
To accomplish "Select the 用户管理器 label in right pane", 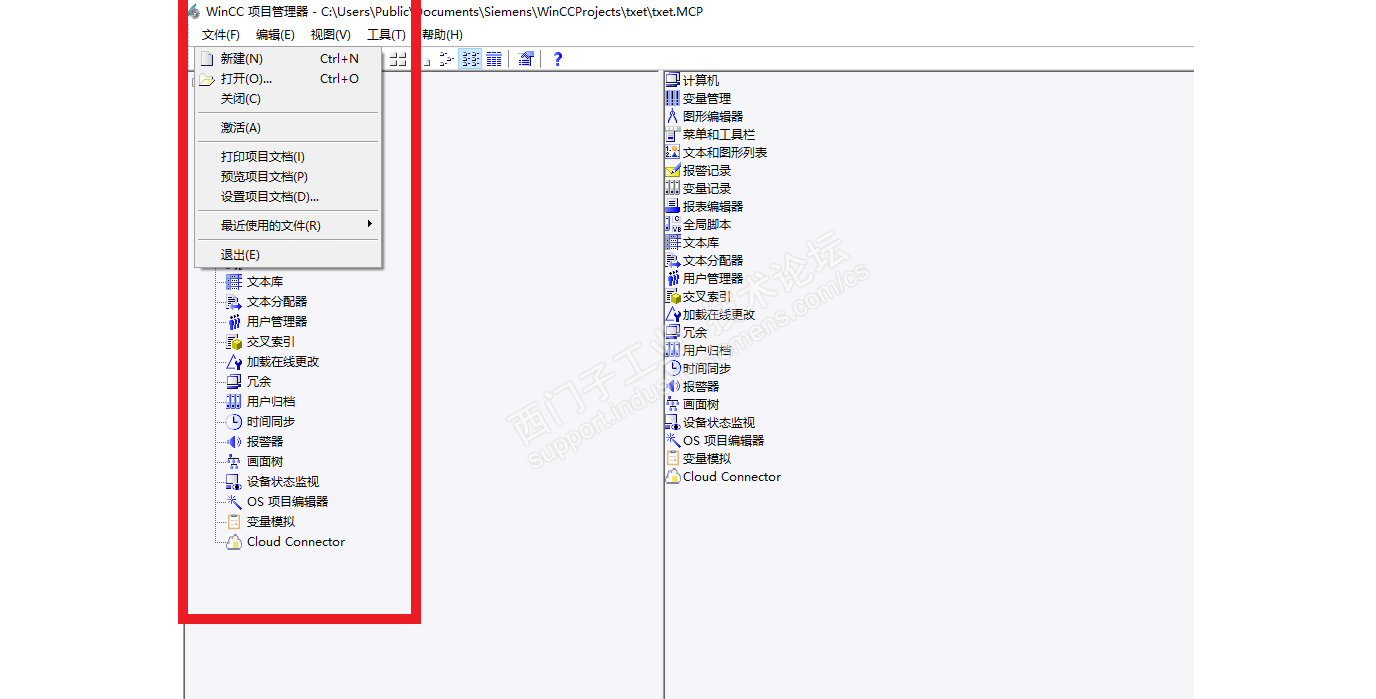I will pyautogui.click(x=713, y=279).
